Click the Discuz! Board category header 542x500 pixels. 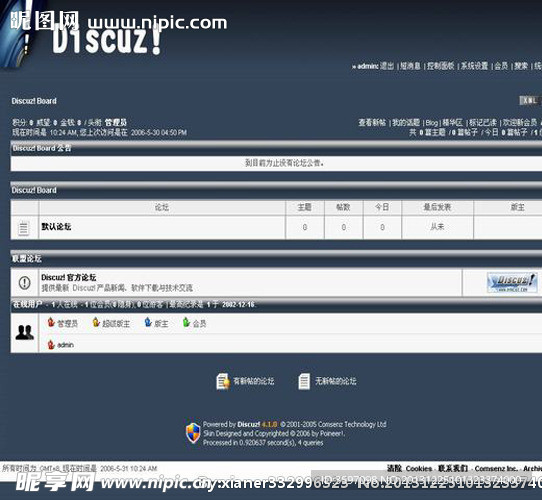click(x=34, y=190)
